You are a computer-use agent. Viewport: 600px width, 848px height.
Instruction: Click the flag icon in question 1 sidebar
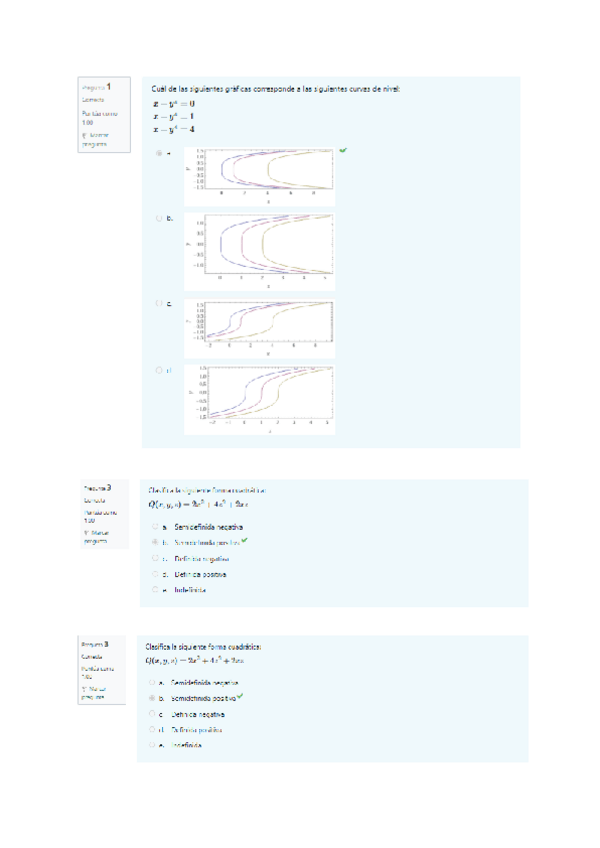coord(84,134)
